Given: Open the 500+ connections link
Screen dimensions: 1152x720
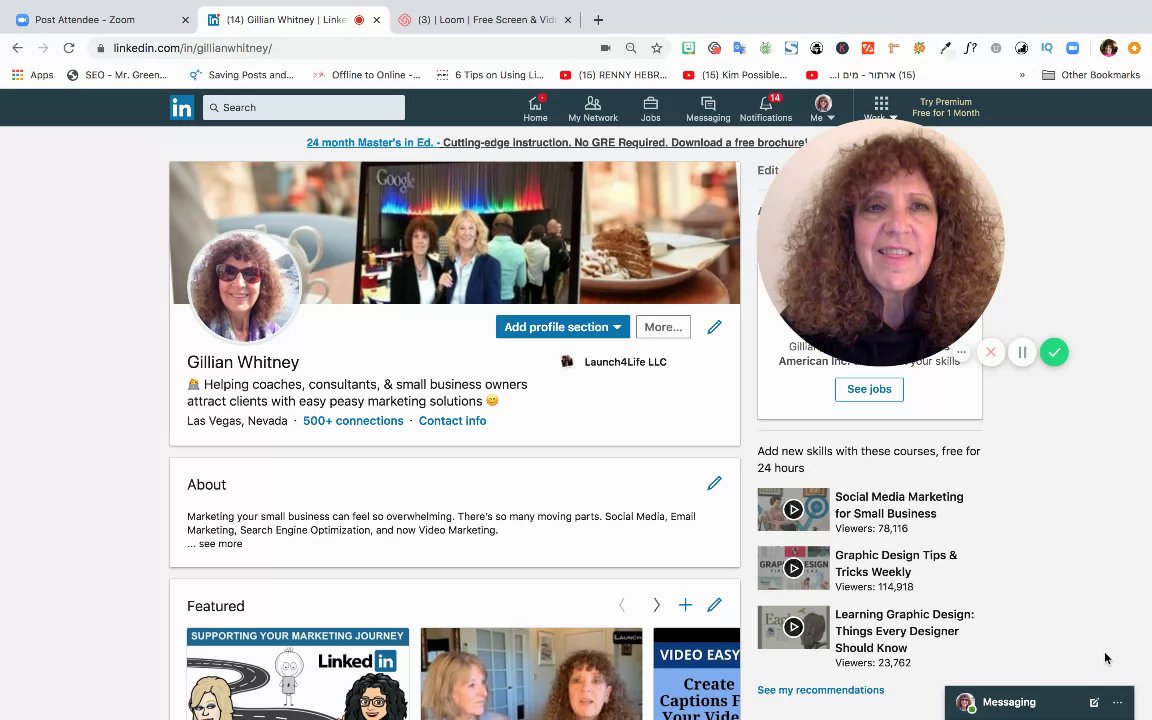Looking at the screenshot, I should click(353, 421).
